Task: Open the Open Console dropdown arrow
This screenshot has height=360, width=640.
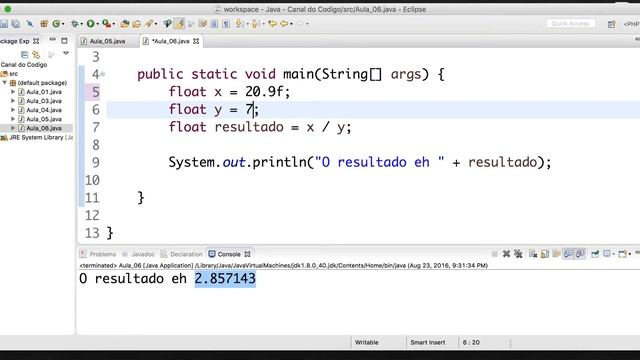Action: pyautogui.click(x=630, y=254)
